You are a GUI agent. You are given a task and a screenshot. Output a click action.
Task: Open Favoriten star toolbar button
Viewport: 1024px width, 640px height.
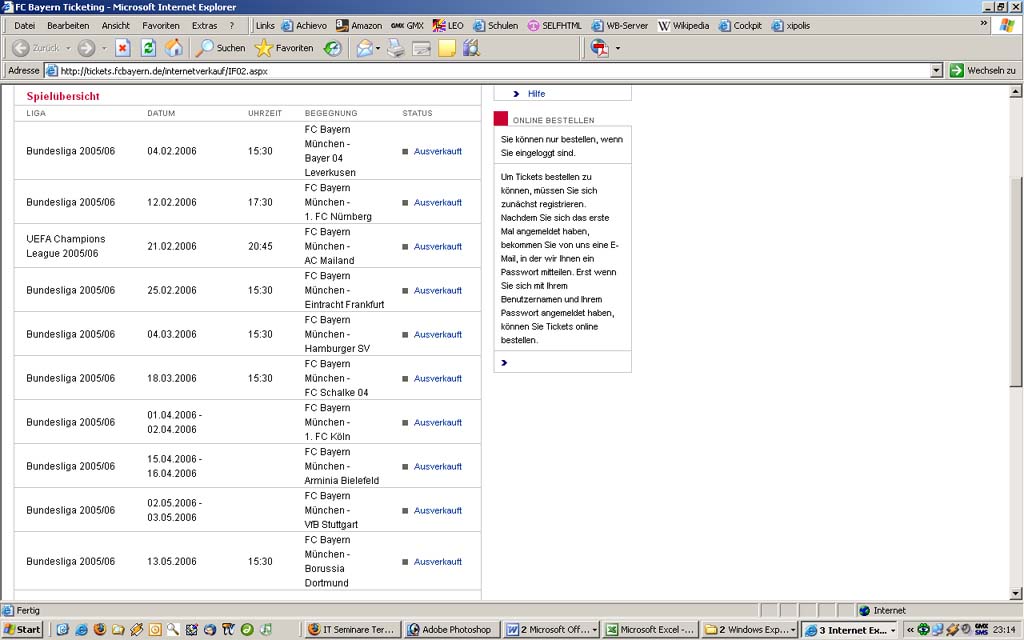[x=284, y=48]
